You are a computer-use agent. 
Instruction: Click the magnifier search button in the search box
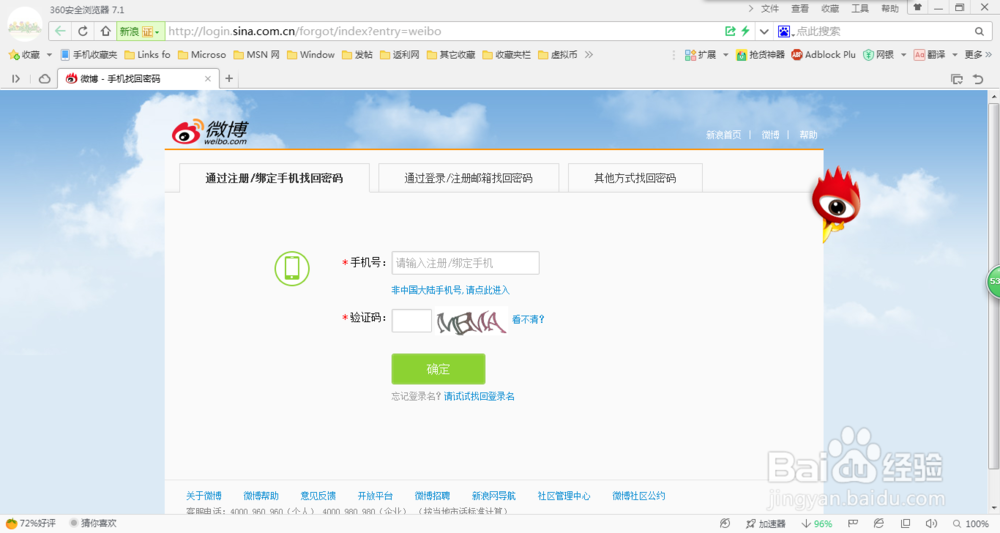979,31
